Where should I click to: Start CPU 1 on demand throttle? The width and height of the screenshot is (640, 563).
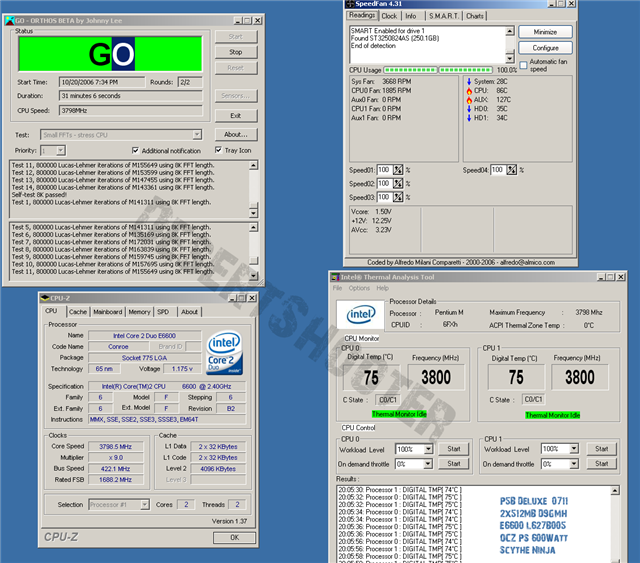tap(602, 464)
